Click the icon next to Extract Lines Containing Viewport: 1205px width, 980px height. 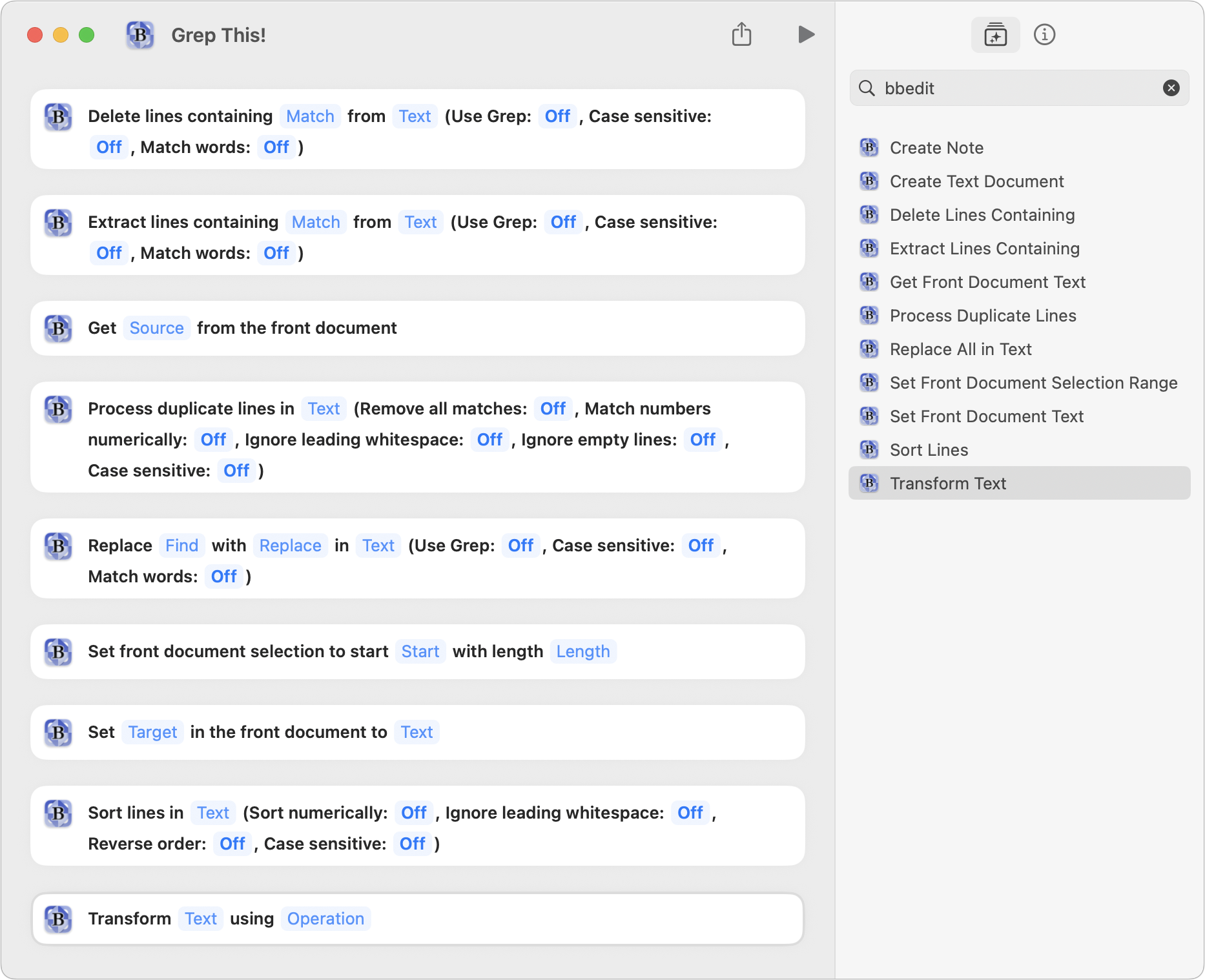pyautogui.click(x=869, y=249)
